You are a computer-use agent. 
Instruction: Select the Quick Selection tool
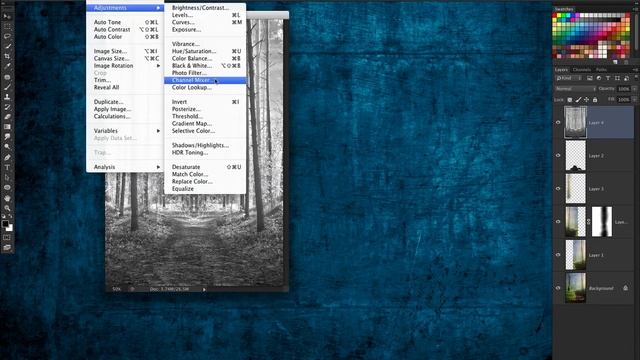click(x=7, y=46)
